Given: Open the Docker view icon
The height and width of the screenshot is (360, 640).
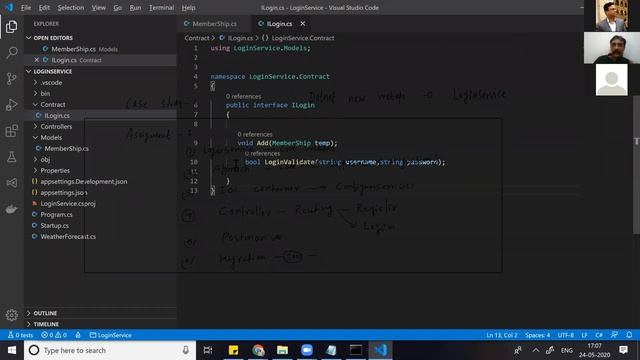Looking at the screenshot, I should pyautogui.click(x=11, y=209).
